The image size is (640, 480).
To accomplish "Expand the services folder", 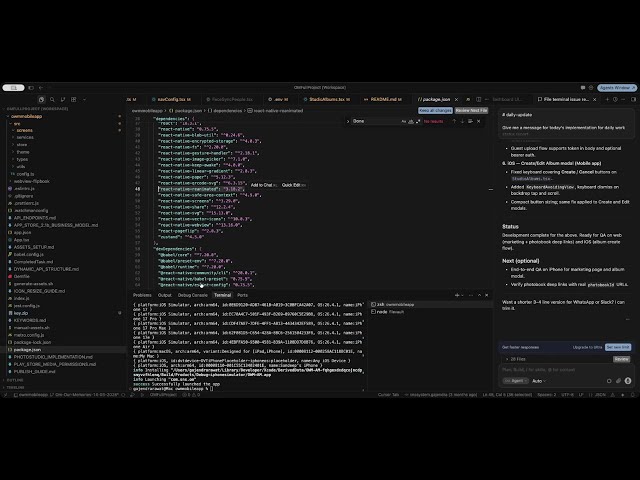I will pyautogui.click(x=63, y=137).
